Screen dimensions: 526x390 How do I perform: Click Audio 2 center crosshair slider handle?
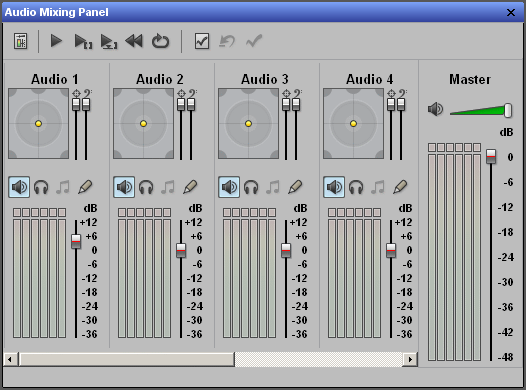click(x=181, y=105)
